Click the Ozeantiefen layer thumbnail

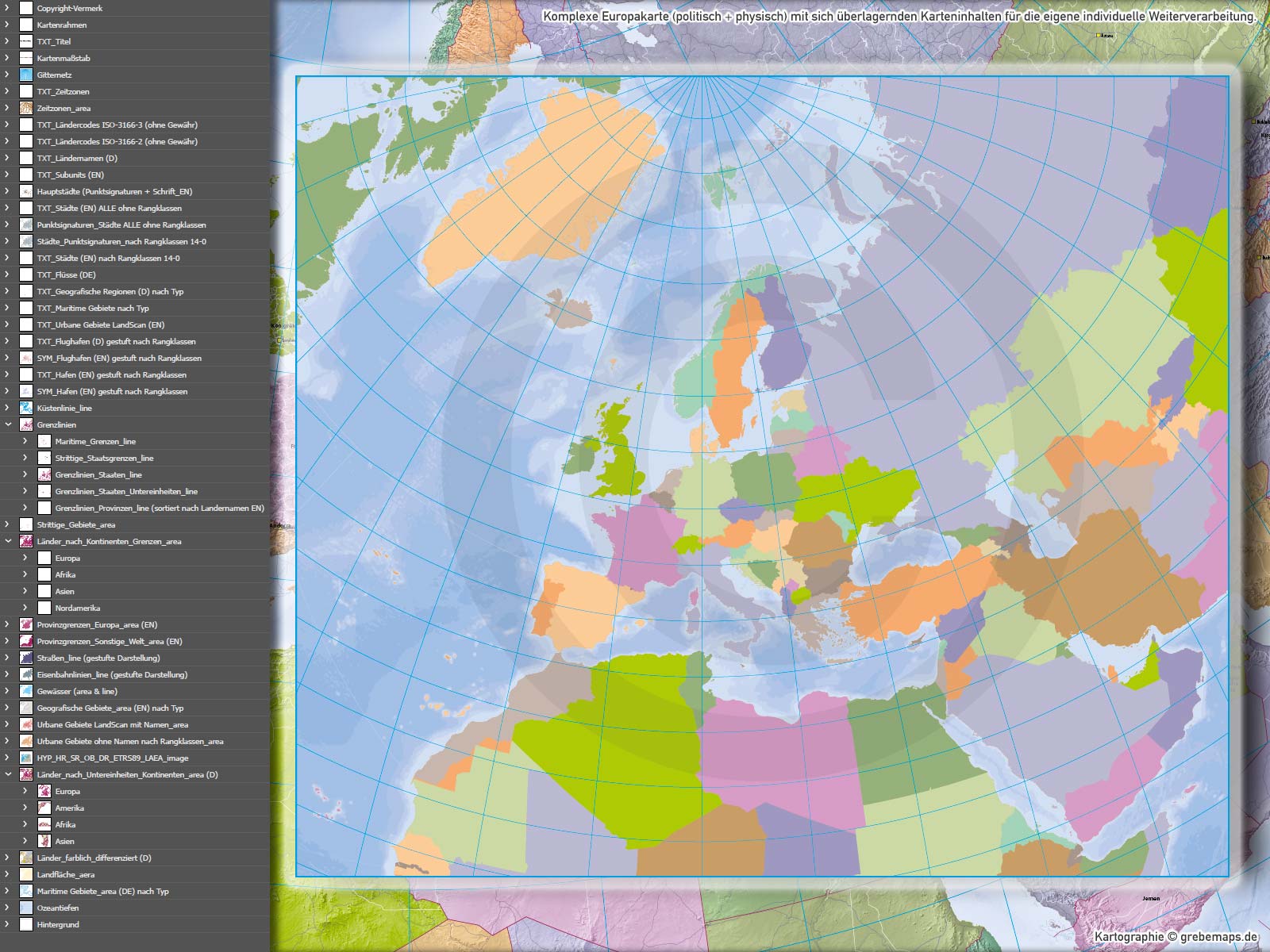[26, 908]
